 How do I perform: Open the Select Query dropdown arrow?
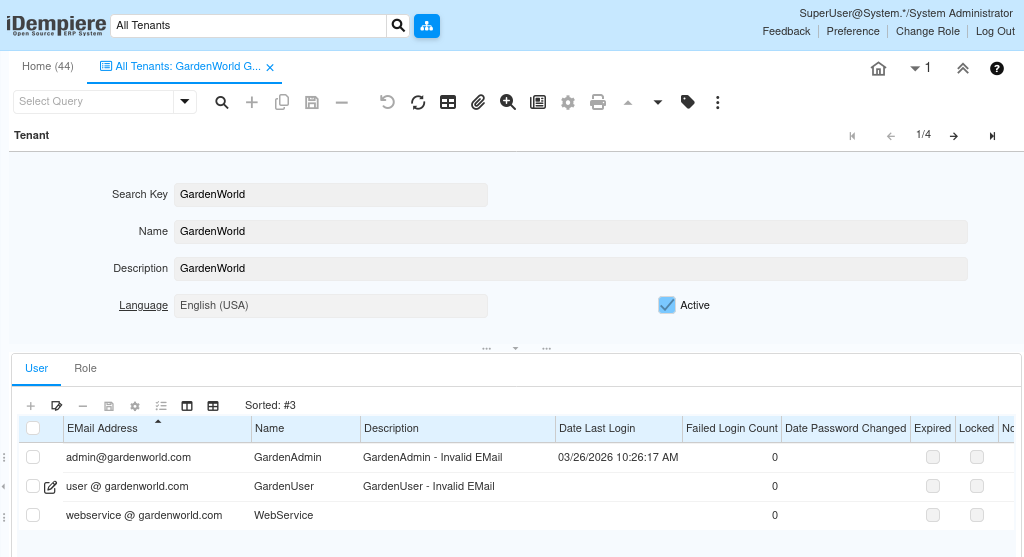(x=185, y=102)
